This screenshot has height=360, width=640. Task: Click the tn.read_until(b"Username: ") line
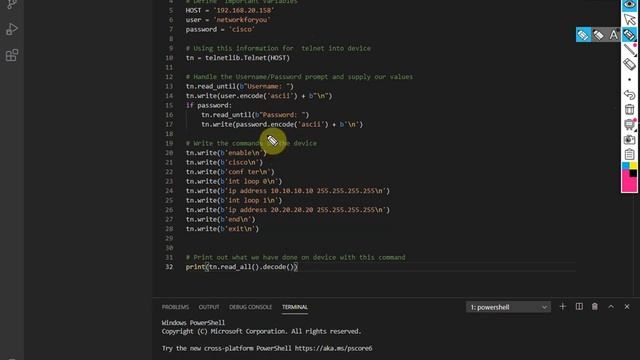click(x=240, y=86)
